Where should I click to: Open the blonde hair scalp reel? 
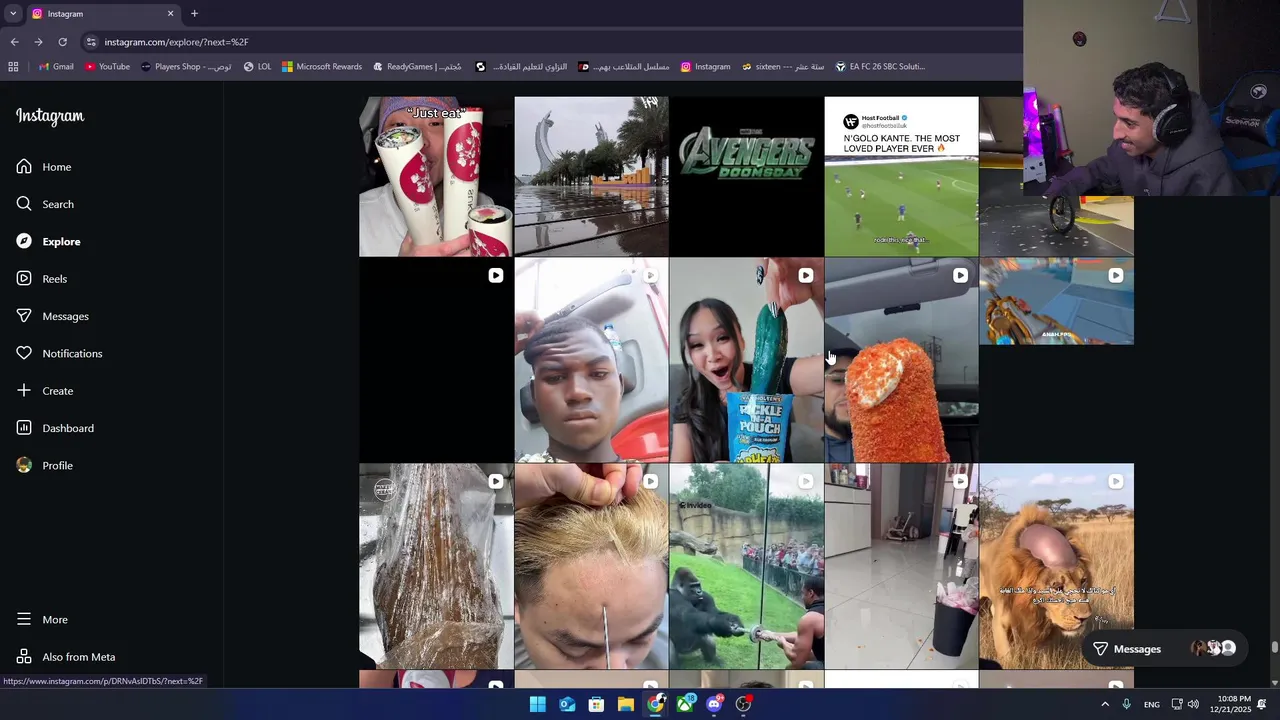(x=591, y=566)
